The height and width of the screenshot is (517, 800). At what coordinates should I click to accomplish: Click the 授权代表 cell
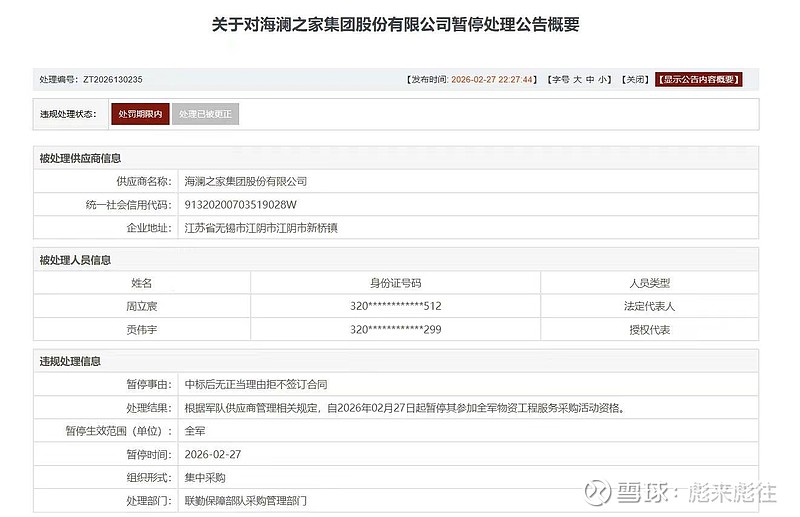tap(649, 330)
